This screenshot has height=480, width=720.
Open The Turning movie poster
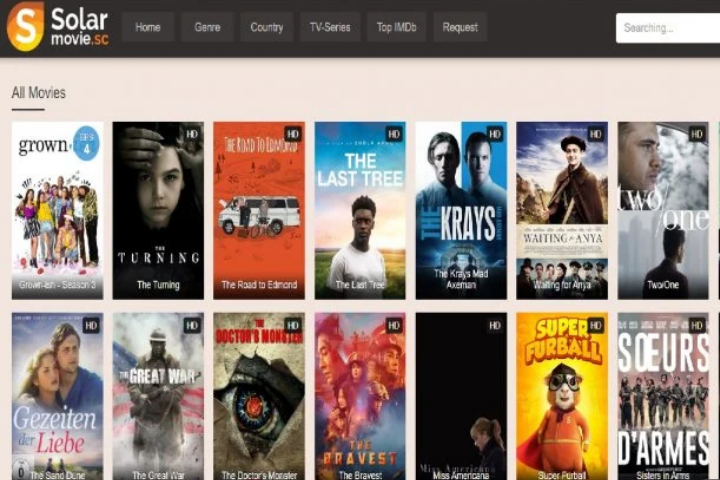click(158, 210)
